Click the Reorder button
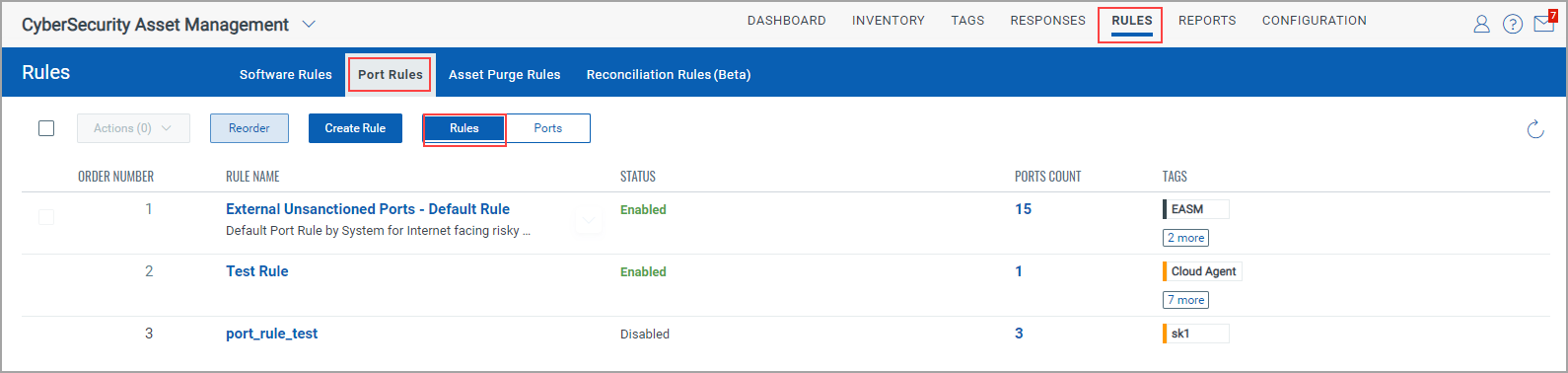 click(x=249, y=128)
